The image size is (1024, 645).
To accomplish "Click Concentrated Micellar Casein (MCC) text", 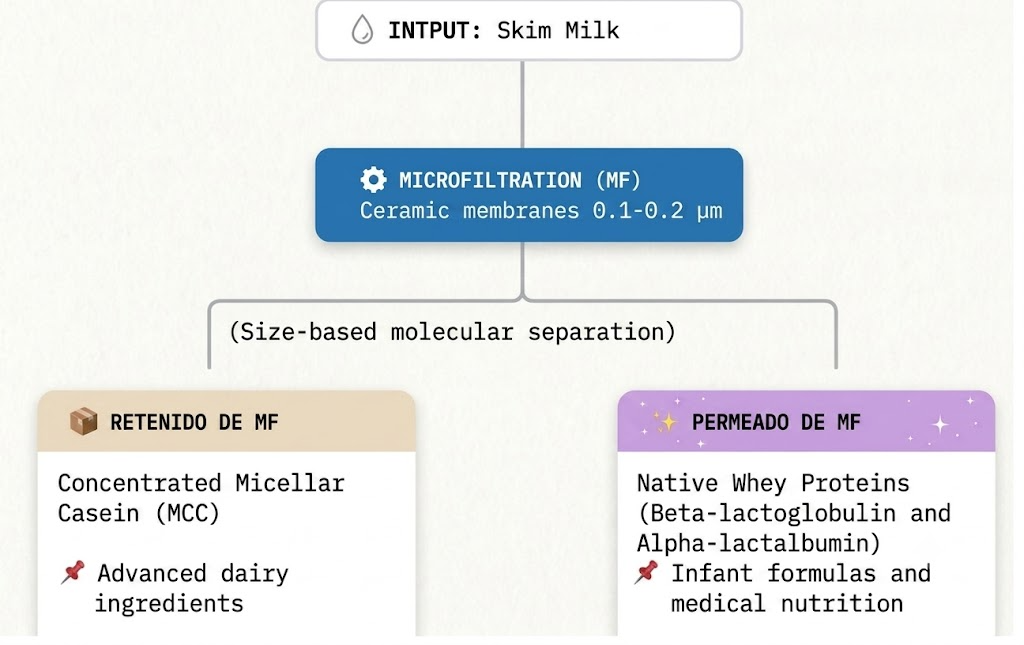I will click(x=201, y=498).
